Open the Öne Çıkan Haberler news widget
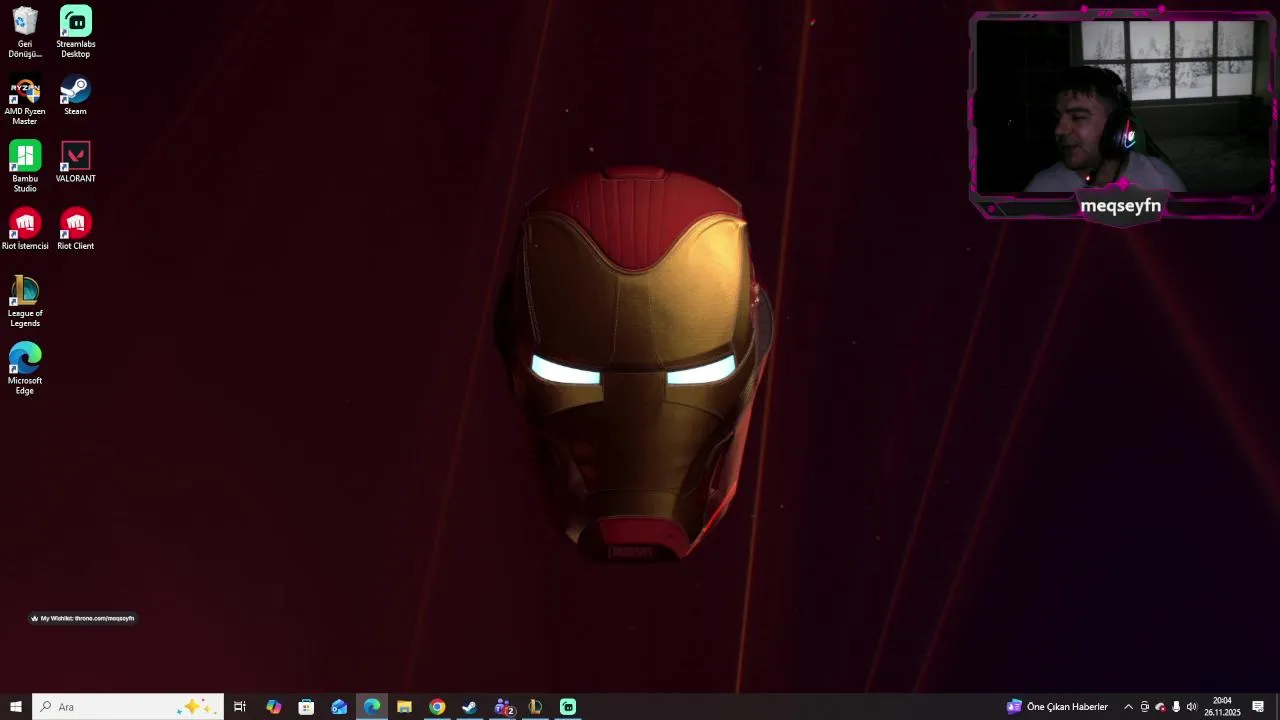This screenshot has height=720, width=1280. pos(1057,707)
